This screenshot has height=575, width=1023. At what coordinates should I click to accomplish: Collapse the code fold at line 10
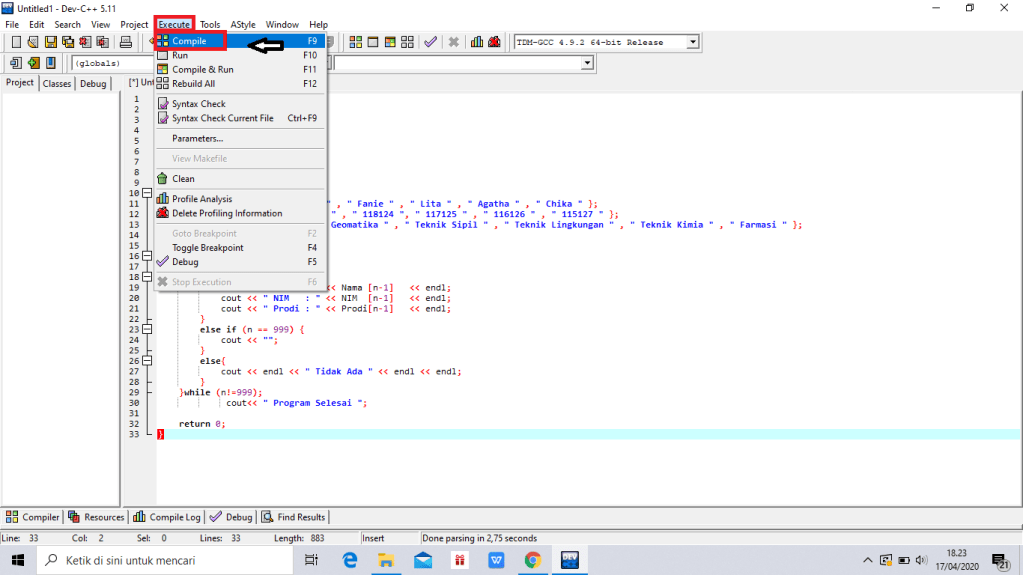click(147, 193)
